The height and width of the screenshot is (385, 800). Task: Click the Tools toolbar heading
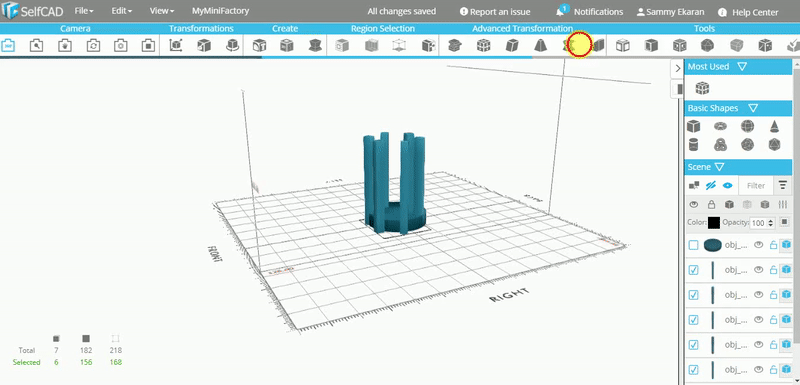(x=704, y=29)
